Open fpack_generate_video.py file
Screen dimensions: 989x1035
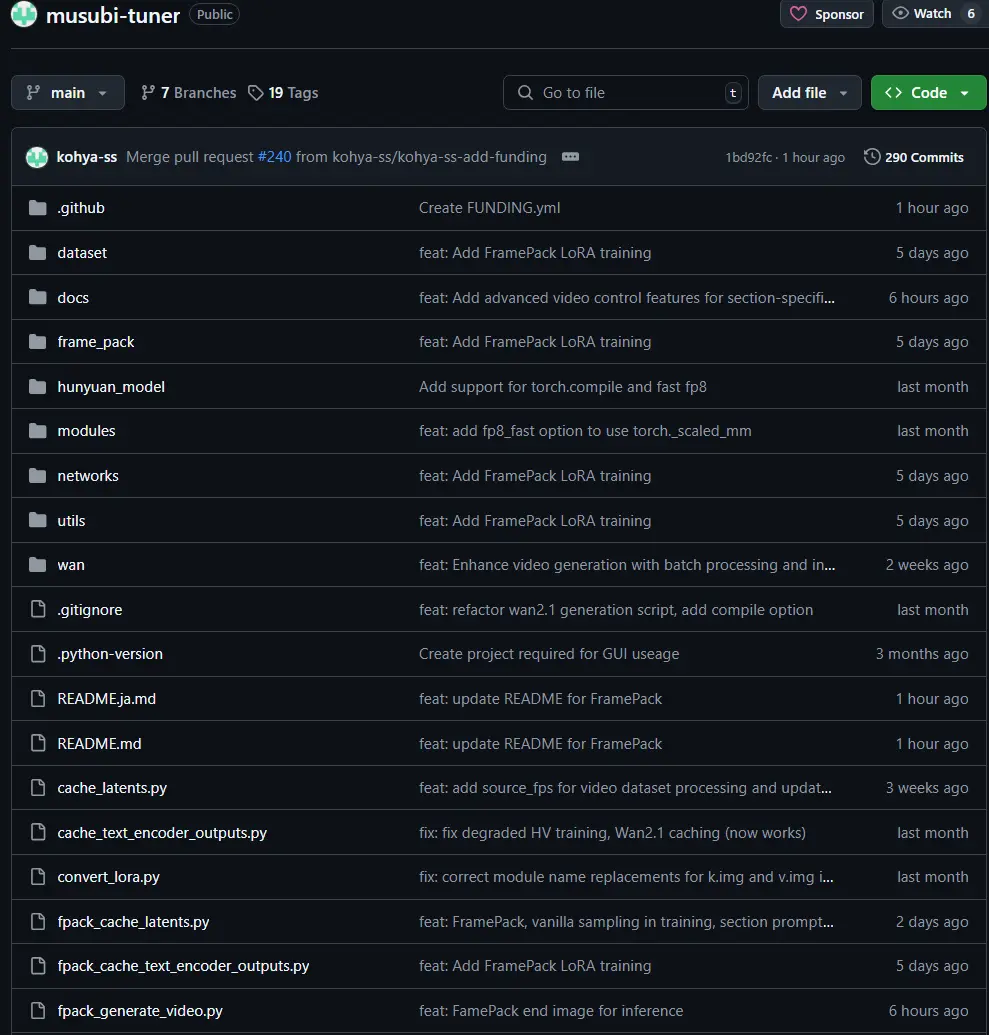(x=140, y=1011)
